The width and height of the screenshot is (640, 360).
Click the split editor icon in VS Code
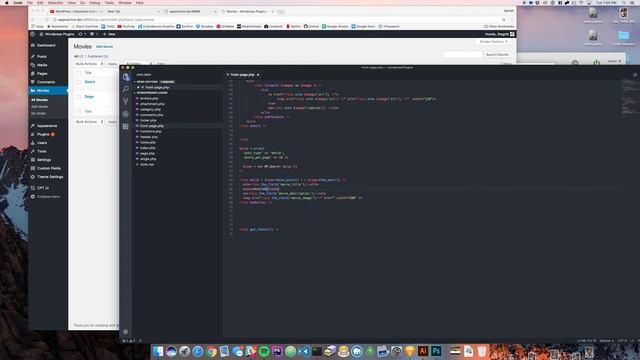point(635,75)
